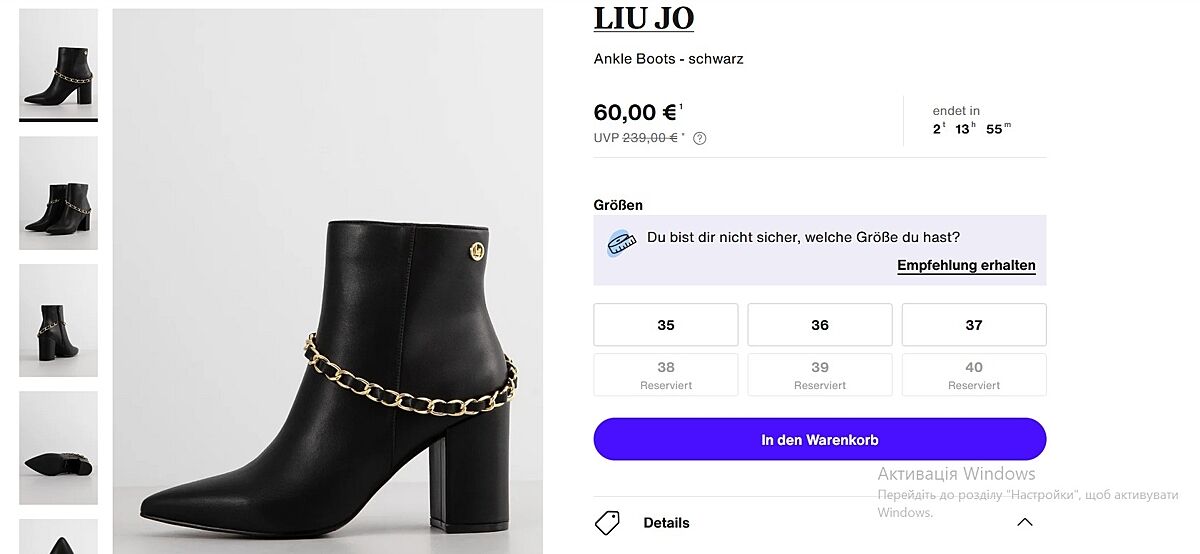Show the boot sole thumbnail
Viewport: 1200px width, 554px height.
click(x=59, y=447)
